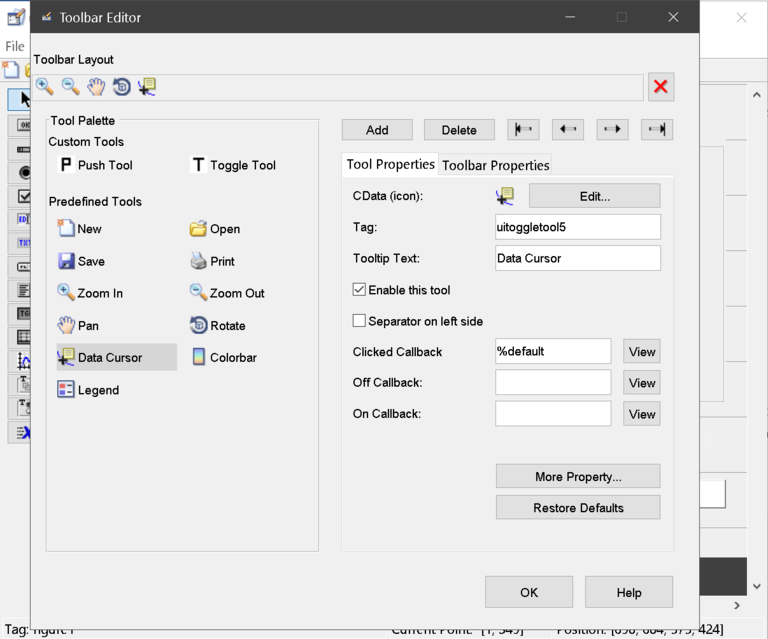Move tool to far right end
The height and width of the screenshot is (639, 768).
[x=657, y=129]
